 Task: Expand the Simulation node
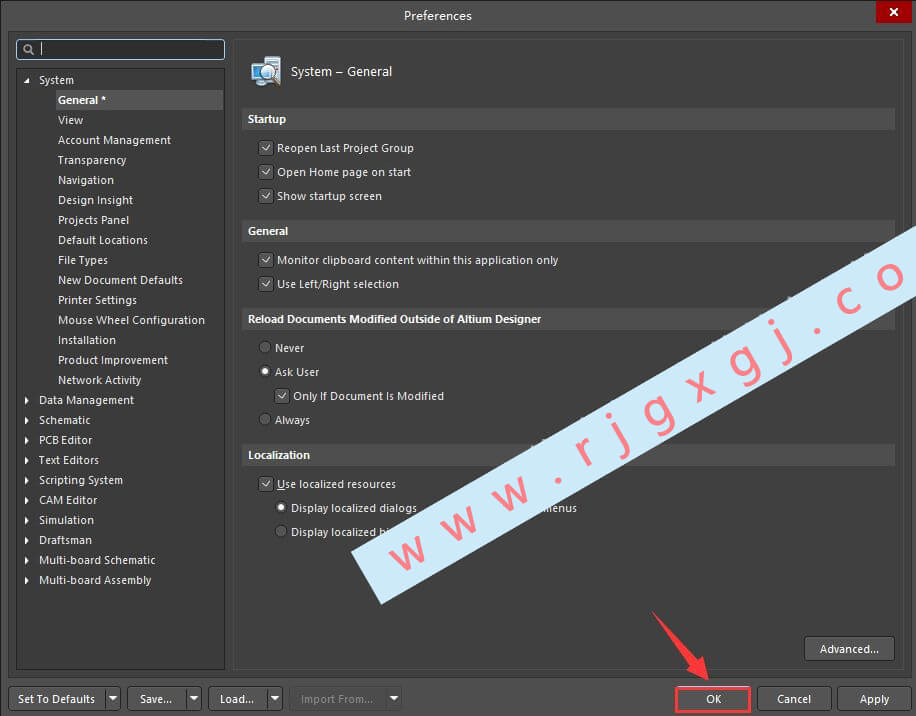pyautogui.click(x=27, y=520)
